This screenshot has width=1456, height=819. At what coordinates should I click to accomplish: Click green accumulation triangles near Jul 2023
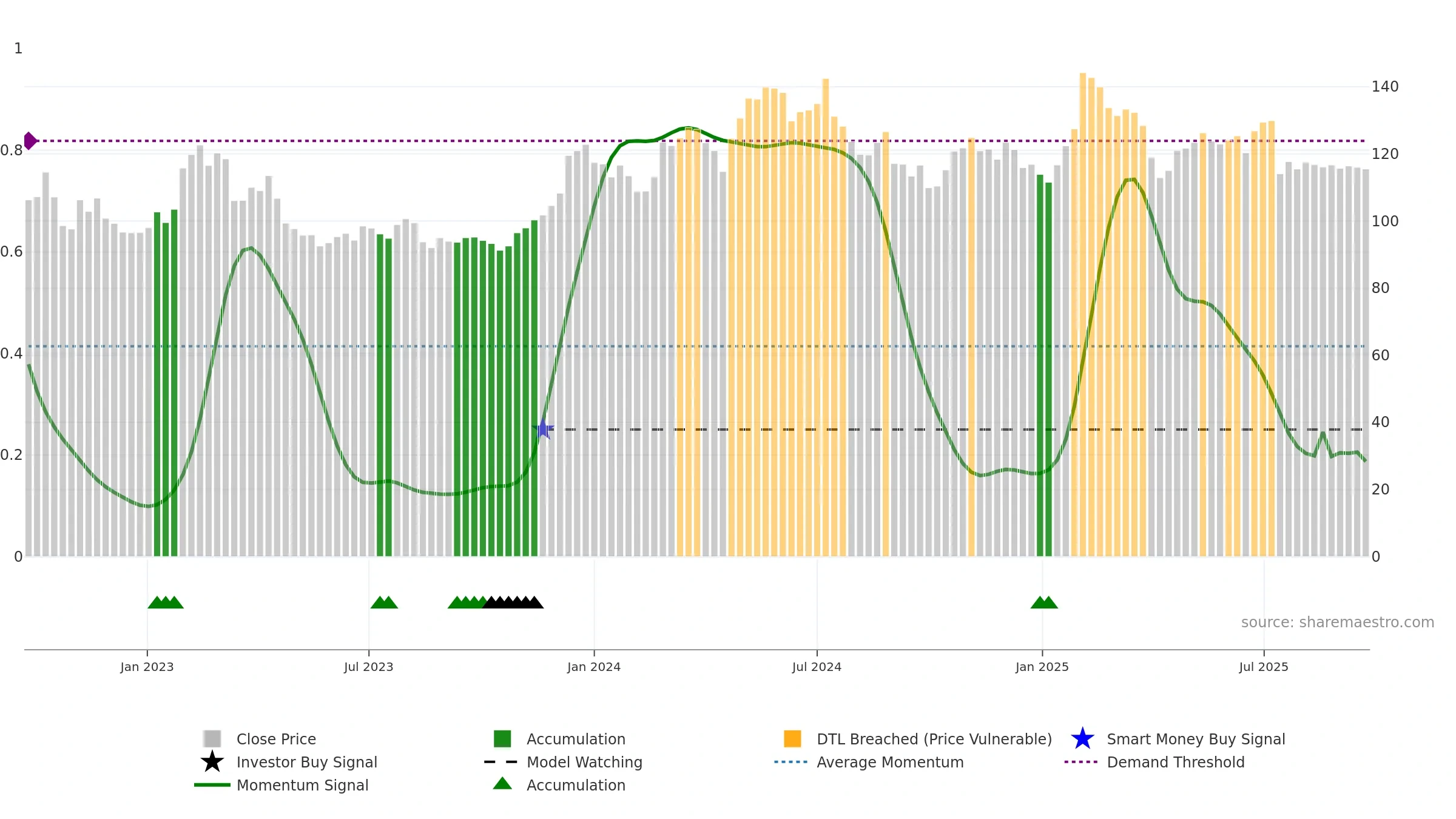[384, 602]
